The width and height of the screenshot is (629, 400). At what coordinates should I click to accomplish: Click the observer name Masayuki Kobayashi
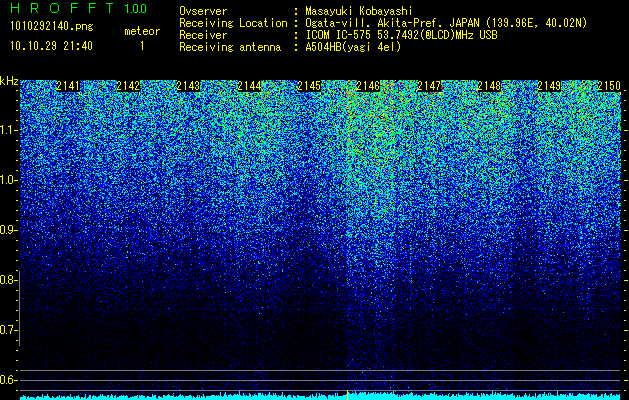pyautogui.click(x=358, y=11)
